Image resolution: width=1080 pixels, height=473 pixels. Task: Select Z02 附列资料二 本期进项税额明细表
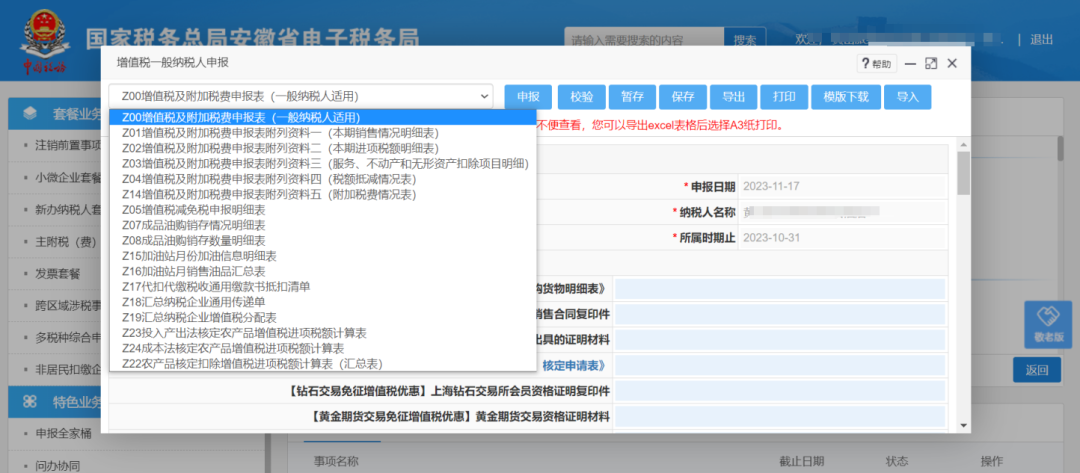point(322,148)
